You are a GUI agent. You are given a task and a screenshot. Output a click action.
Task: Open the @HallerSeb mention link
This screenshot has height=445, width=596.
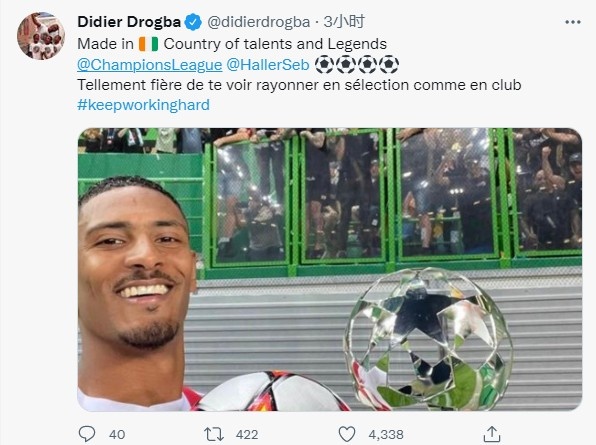[x=268, y=65]
